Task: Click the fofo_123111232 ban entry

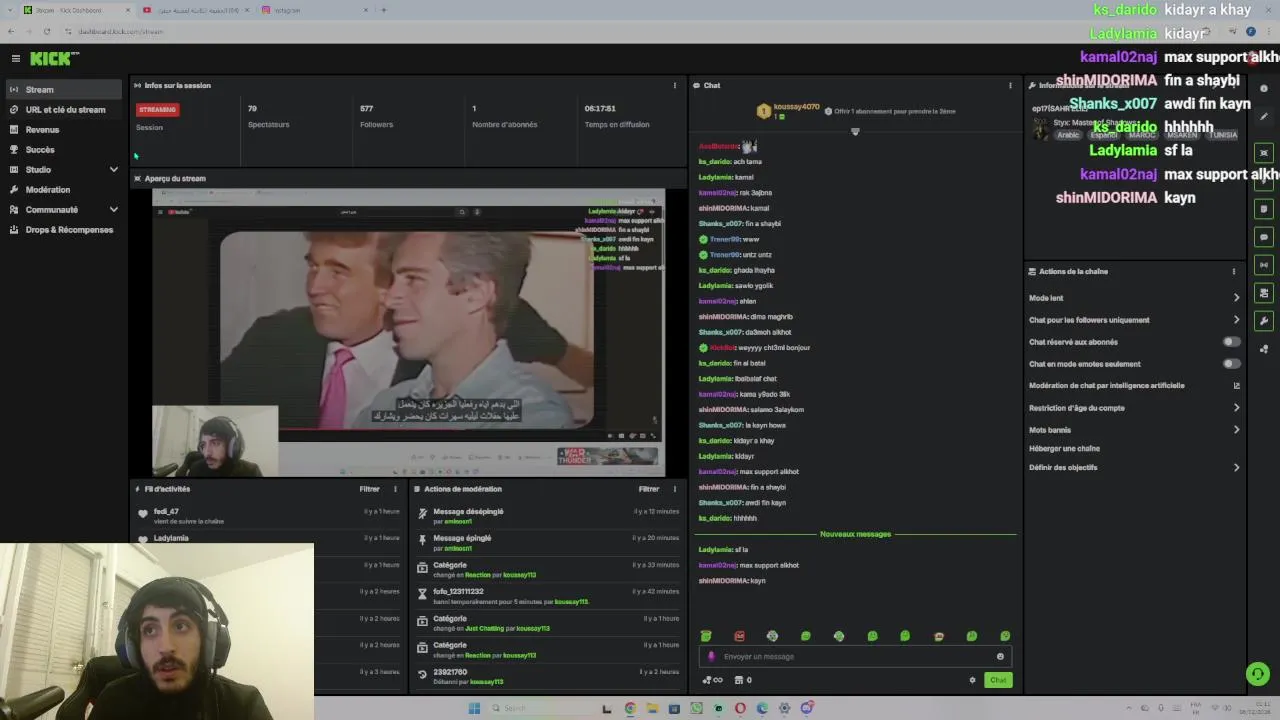Action: [548, 597]
